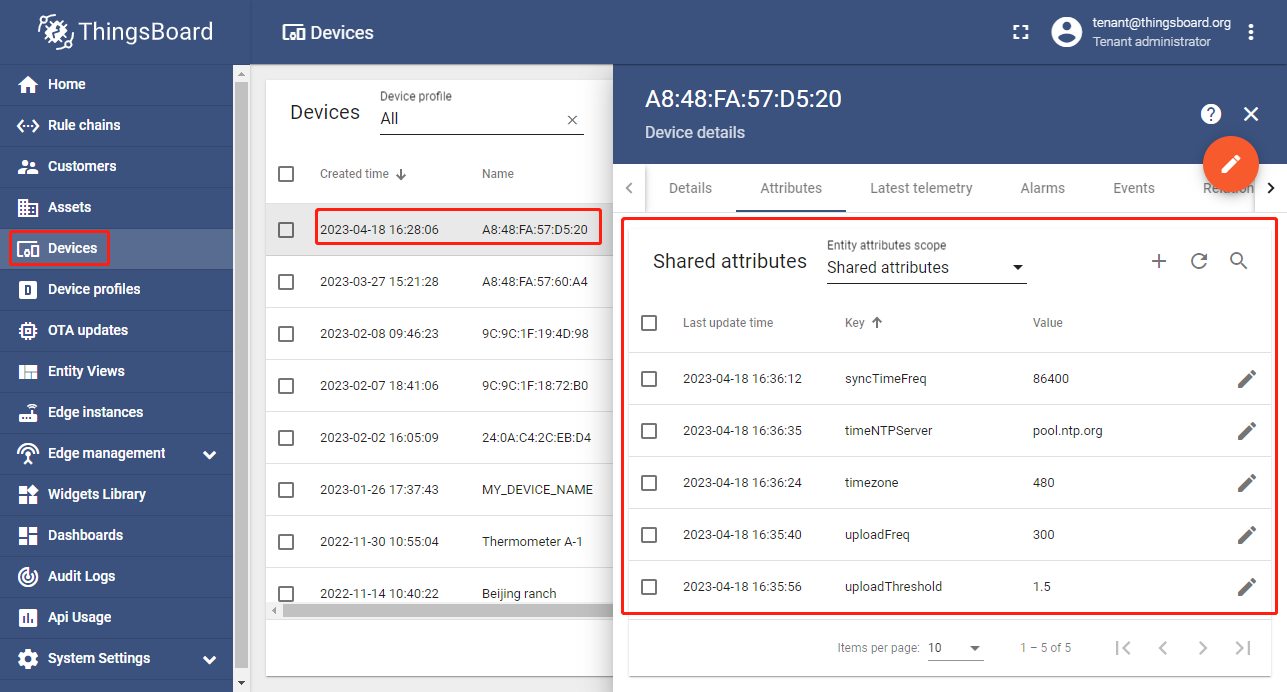The width and height of the screenshot is (1287, 692).
Task: Clear the Device profile filter
Action: pyautogui.click(x=572, y=120)
